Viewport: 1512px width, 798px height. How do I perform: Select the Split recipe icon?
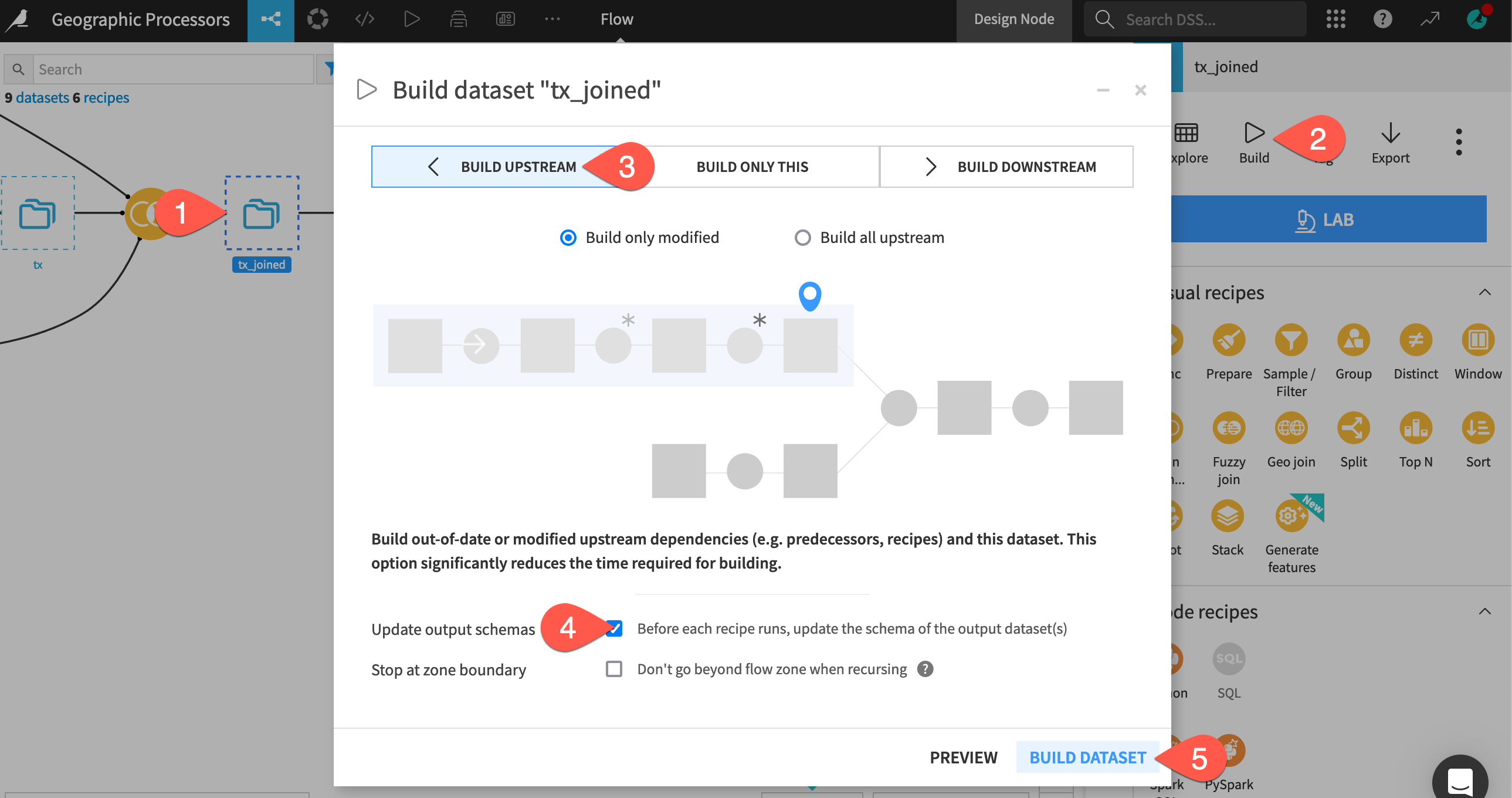(x=1353, y=428)
